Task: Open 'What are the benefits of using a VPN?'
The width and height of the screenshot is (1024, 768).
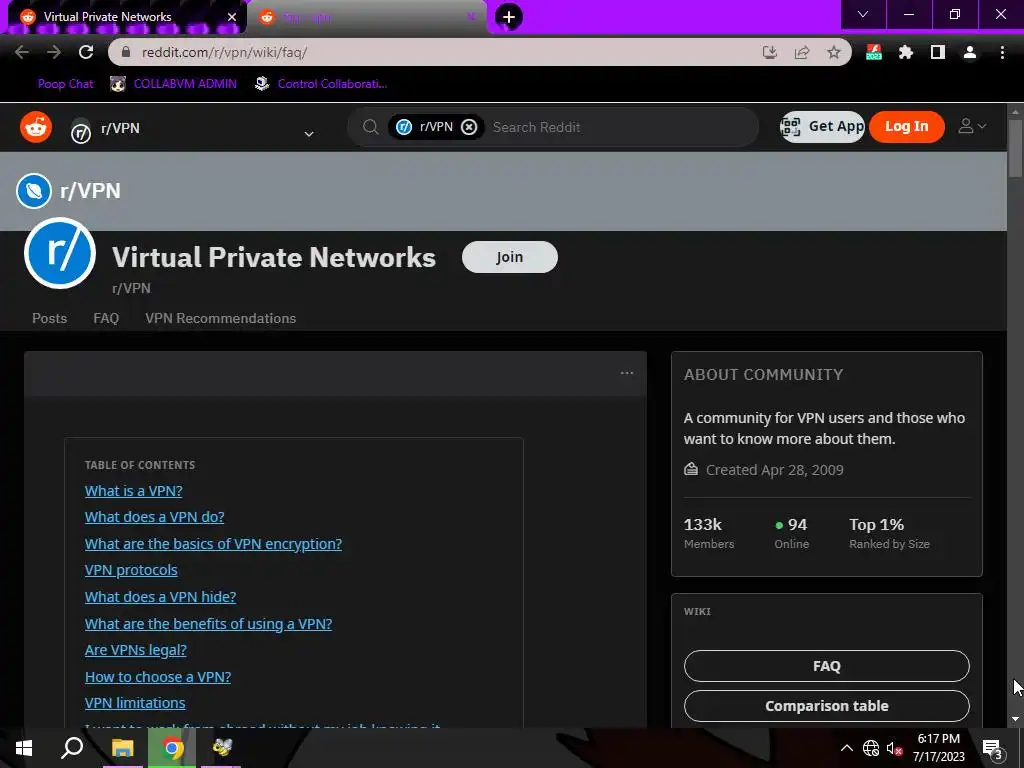Action: (x=208, y=624)
